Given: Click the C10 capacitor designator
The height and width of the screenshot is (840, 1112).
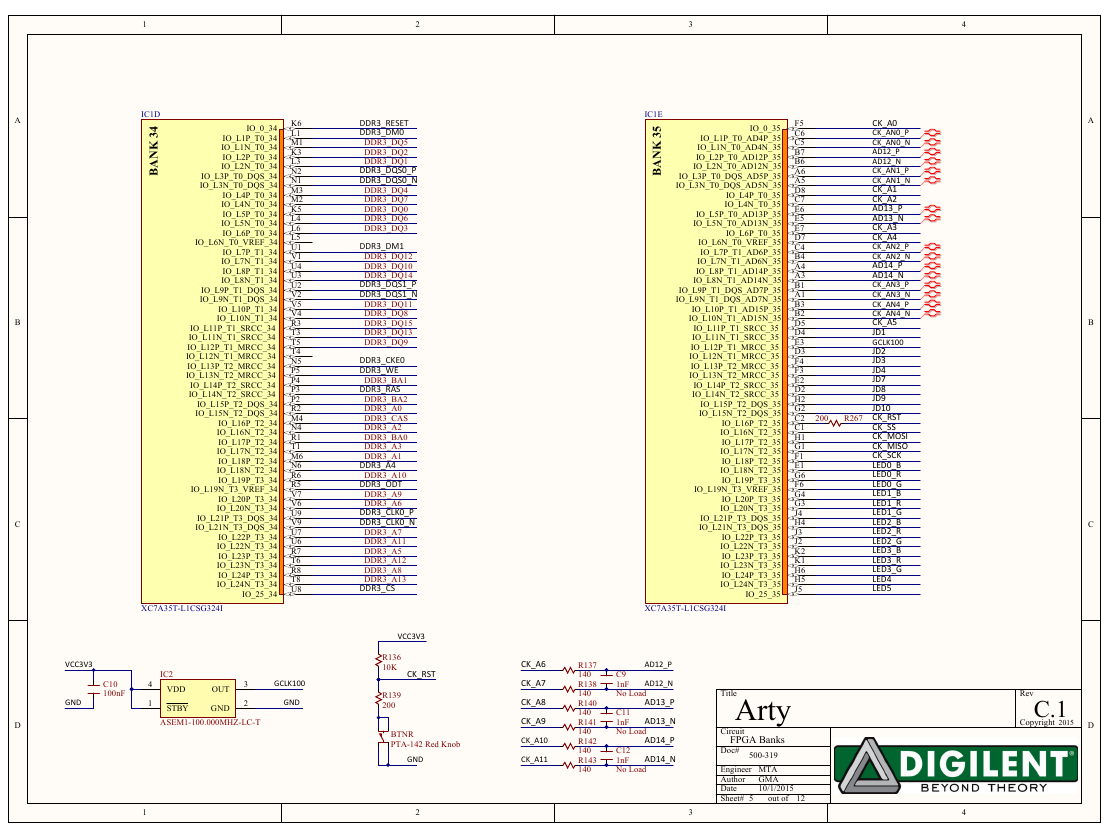Looking at the screenshot, I should 110,685.
